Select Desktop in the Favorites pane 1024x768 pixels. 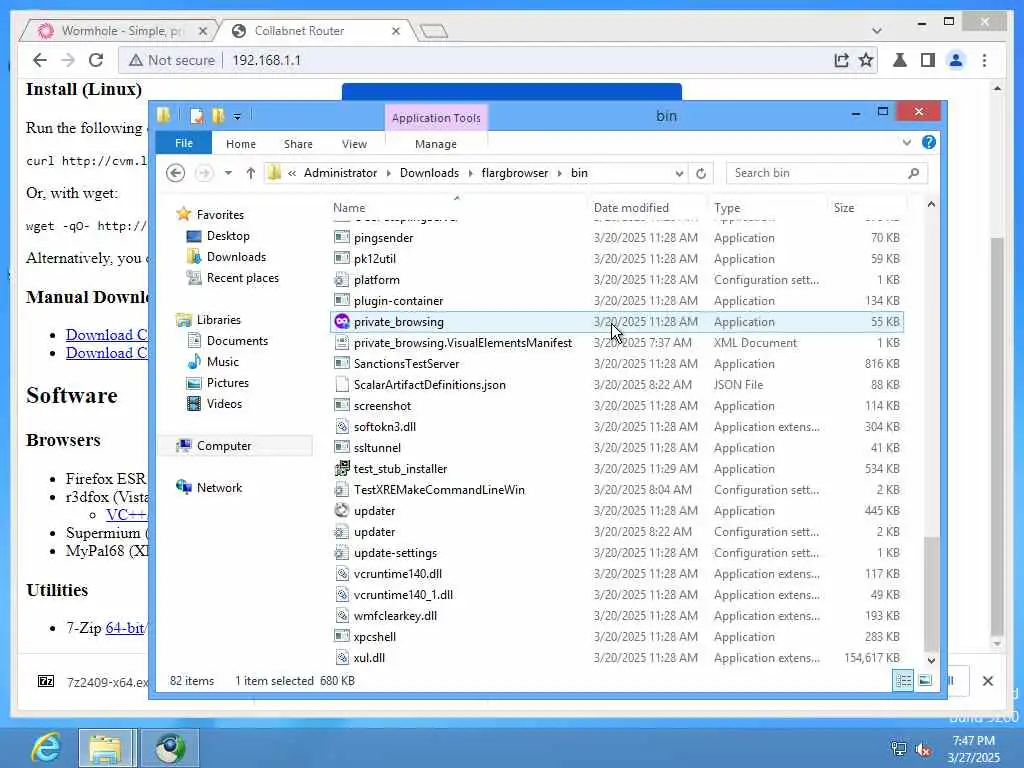coord(228,236)
